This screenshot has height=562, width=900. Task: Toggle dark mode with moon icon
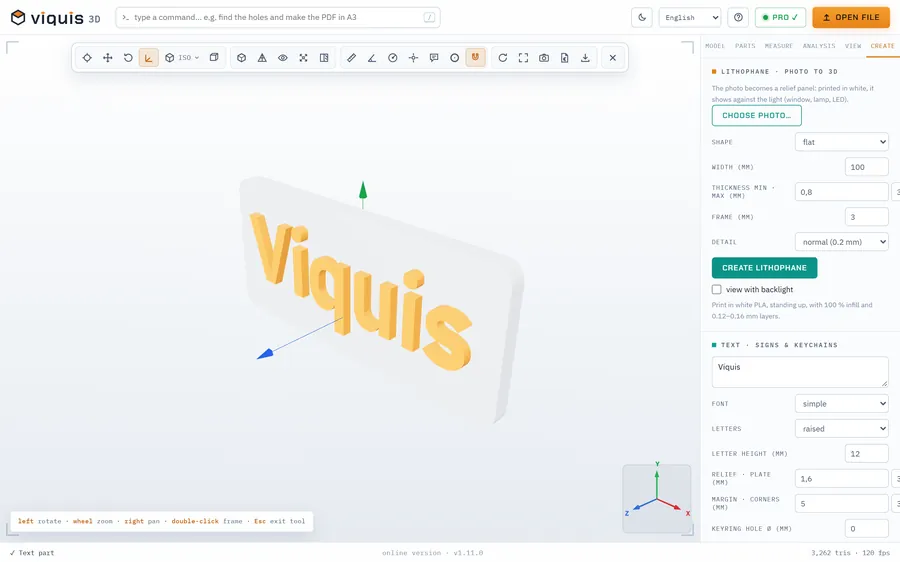tap(642, 17)
